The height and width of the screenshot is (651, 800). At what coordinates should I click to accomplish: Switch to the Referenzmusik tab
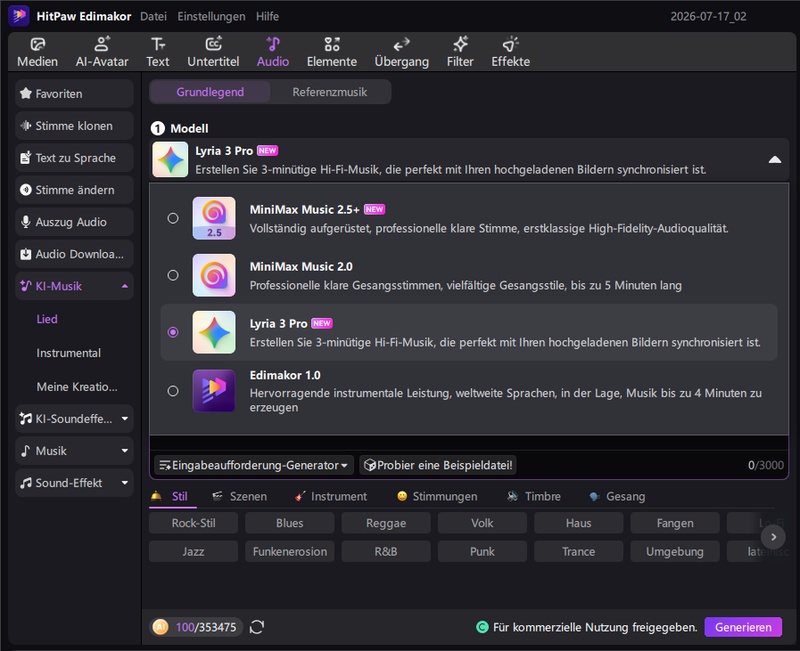330,92
